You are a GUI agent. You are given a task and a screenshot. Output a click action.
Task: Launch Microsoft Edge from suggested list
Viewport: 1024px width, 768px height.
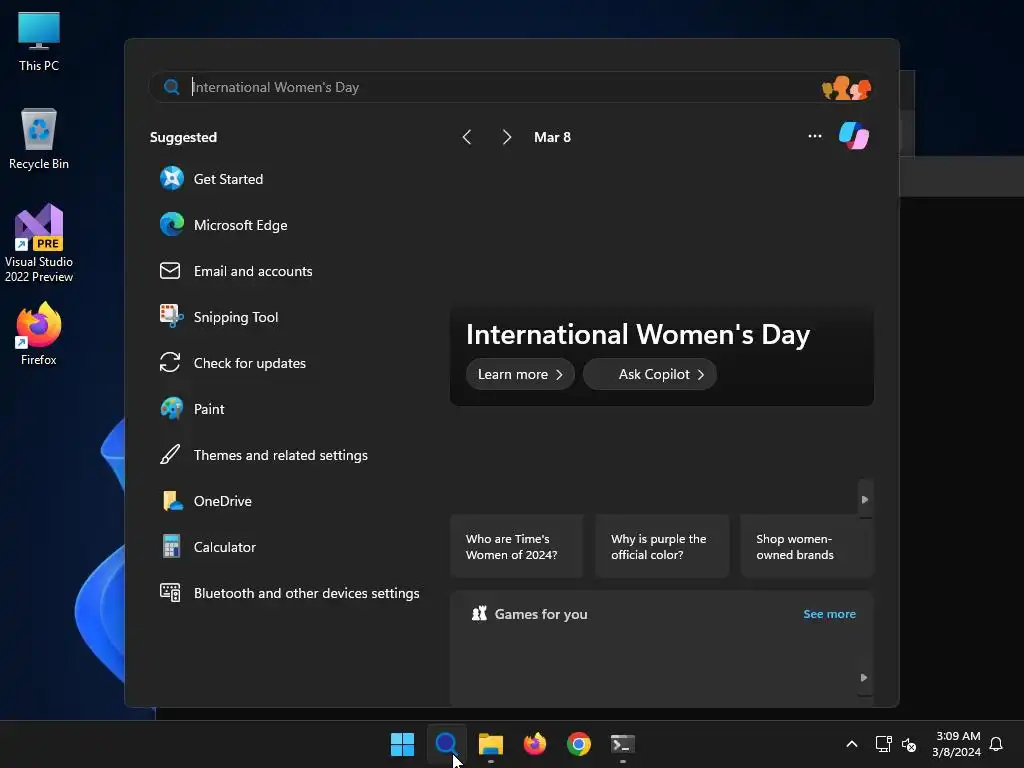[x=223, y=225]
